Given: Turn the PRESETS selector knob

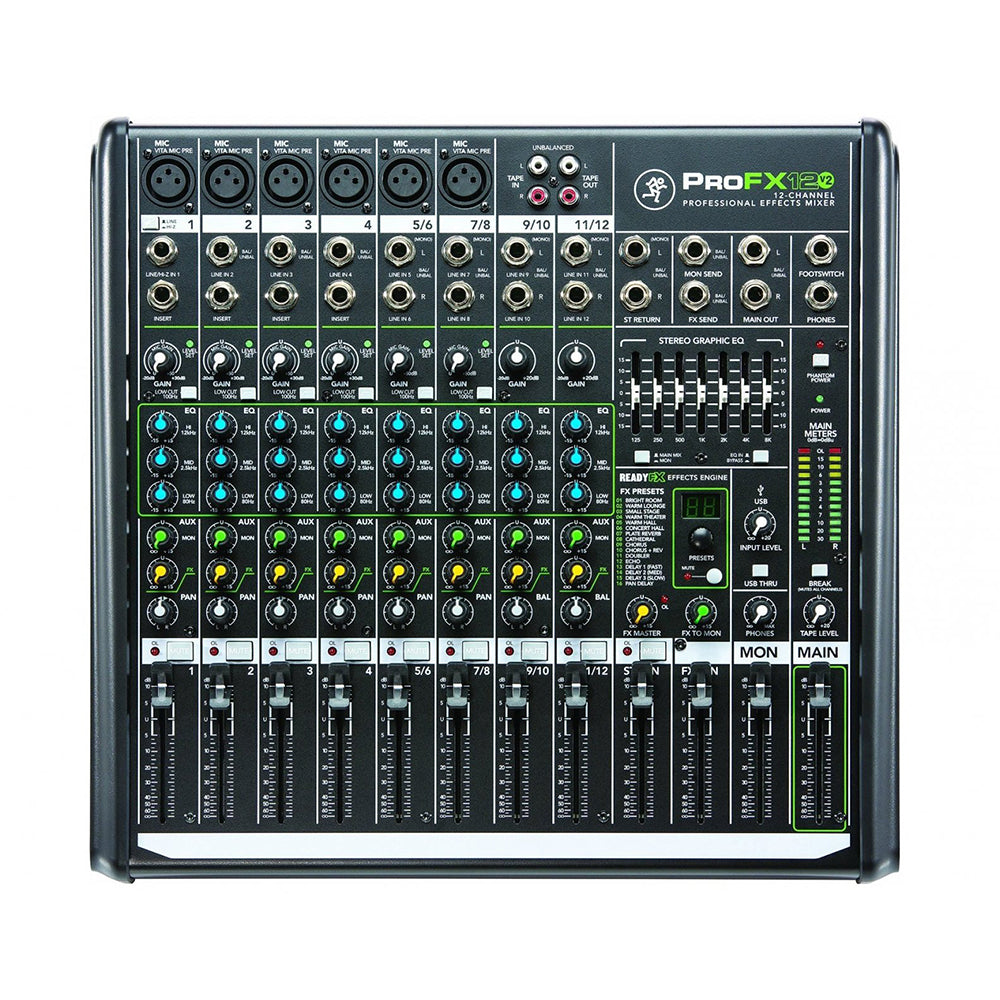Looking at the screenshot, I should click(x=700, y=537).
